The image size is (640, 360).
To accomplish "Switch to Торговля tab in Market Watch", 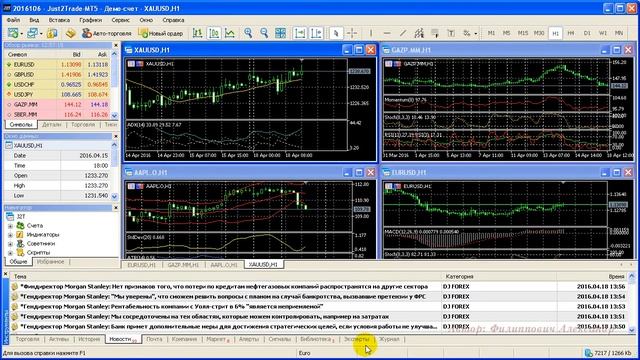I will [x=83, y=124].
